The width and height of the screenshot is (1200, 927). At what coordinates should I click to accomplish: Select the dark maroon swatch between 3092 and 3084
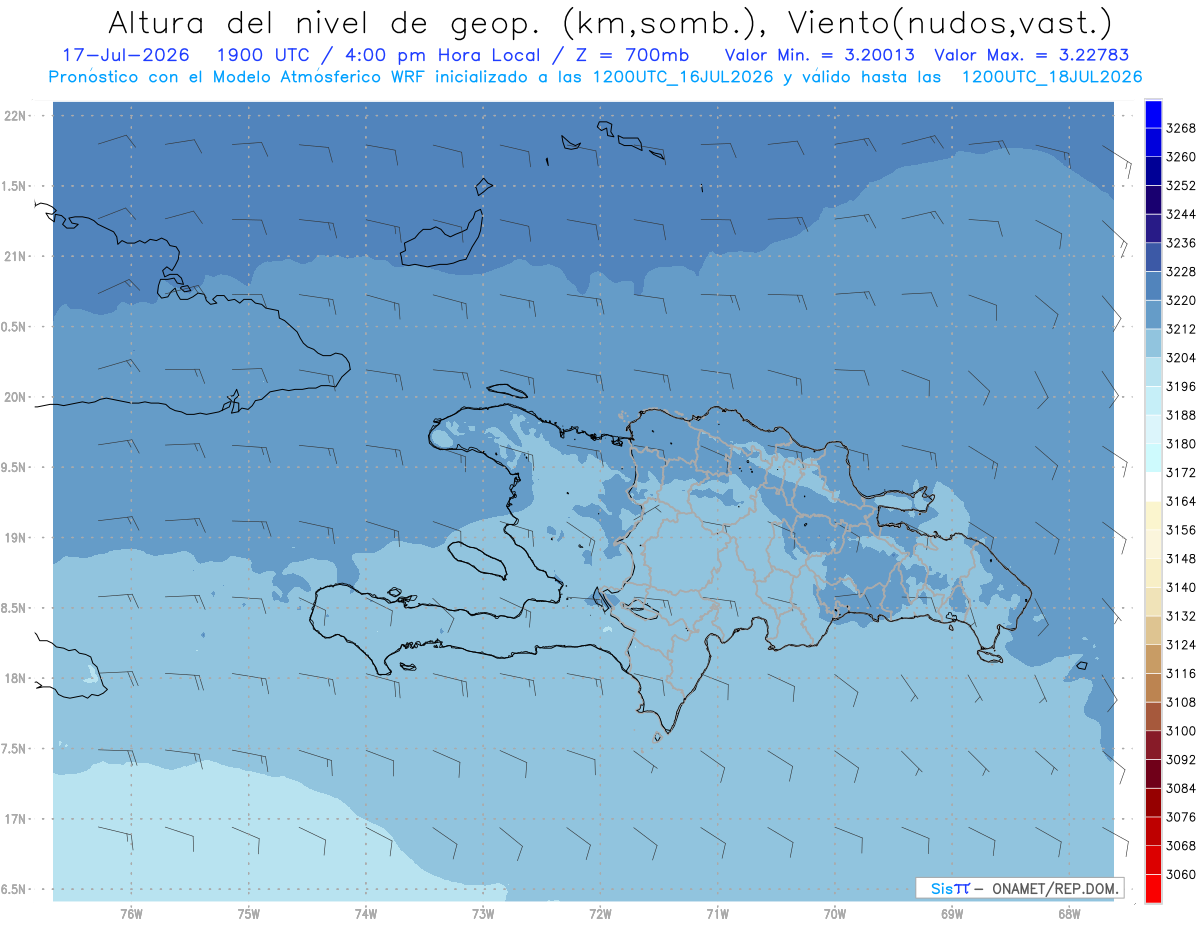point(1153,774)
